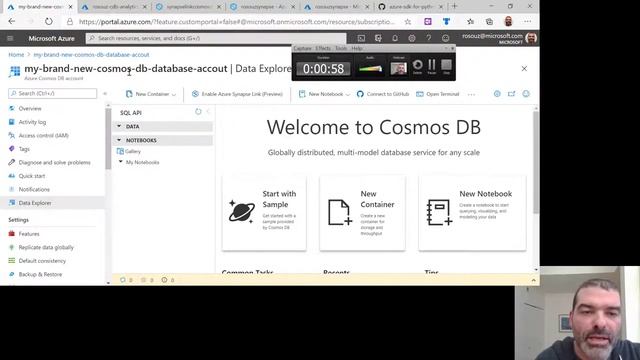
Task: Reload the browser page
Action: pos(49,21)
